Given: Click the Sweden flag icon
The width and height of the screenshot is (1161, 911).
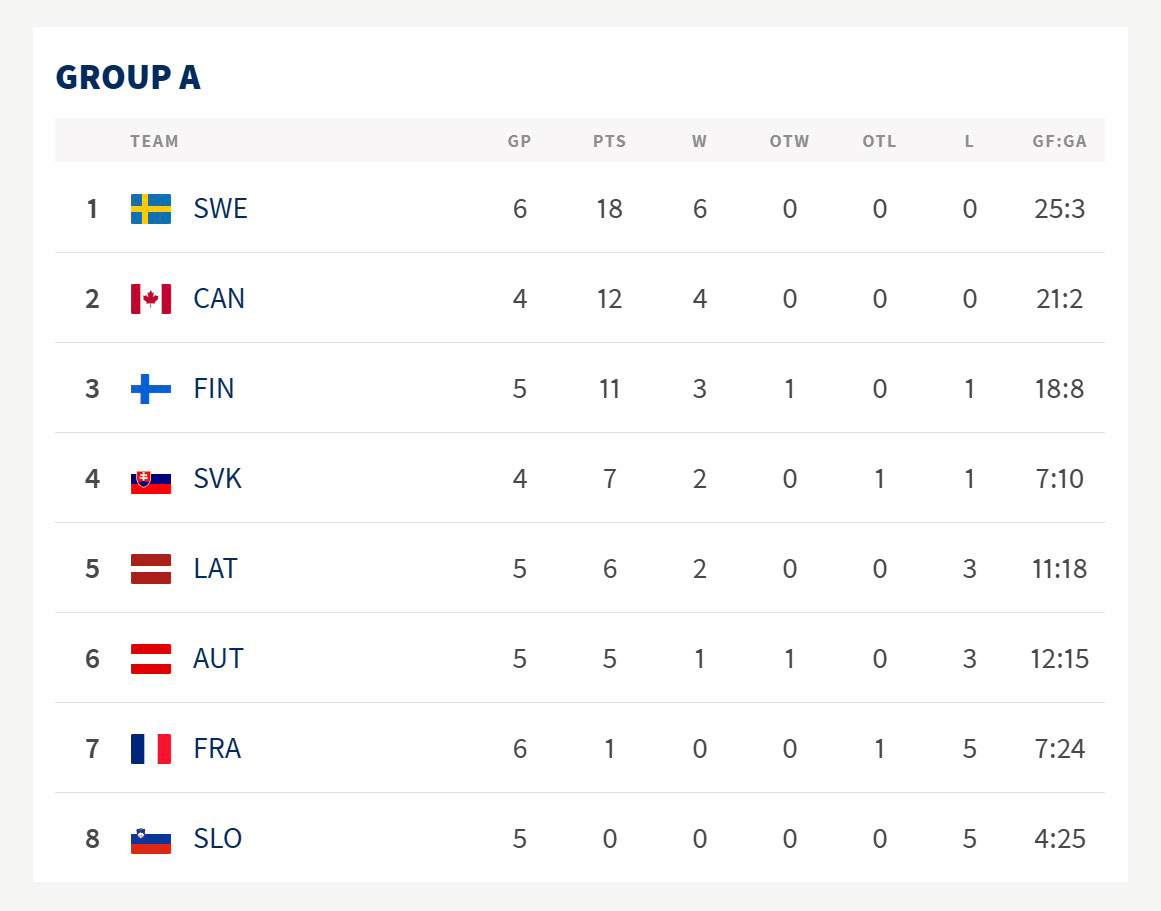Looking at the screenshot, I should click(x=151, y=209).
